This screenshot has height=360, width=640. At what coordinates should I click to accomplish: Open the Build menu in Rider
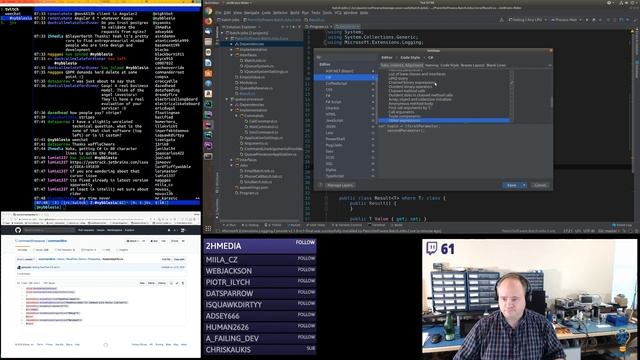tap(294, 13)
